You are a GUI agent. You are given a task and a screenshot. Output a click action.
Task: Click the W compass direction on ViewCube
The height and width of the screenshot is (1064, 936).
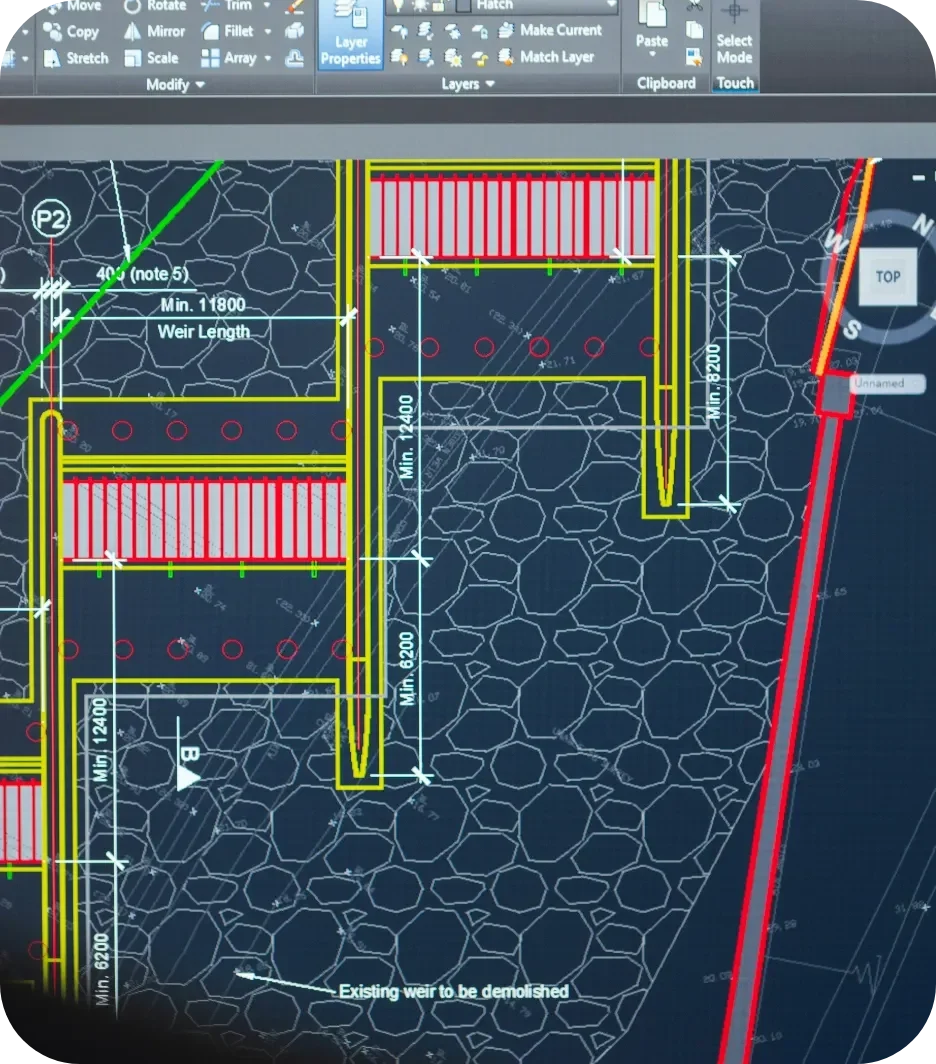tap(833, 240)
